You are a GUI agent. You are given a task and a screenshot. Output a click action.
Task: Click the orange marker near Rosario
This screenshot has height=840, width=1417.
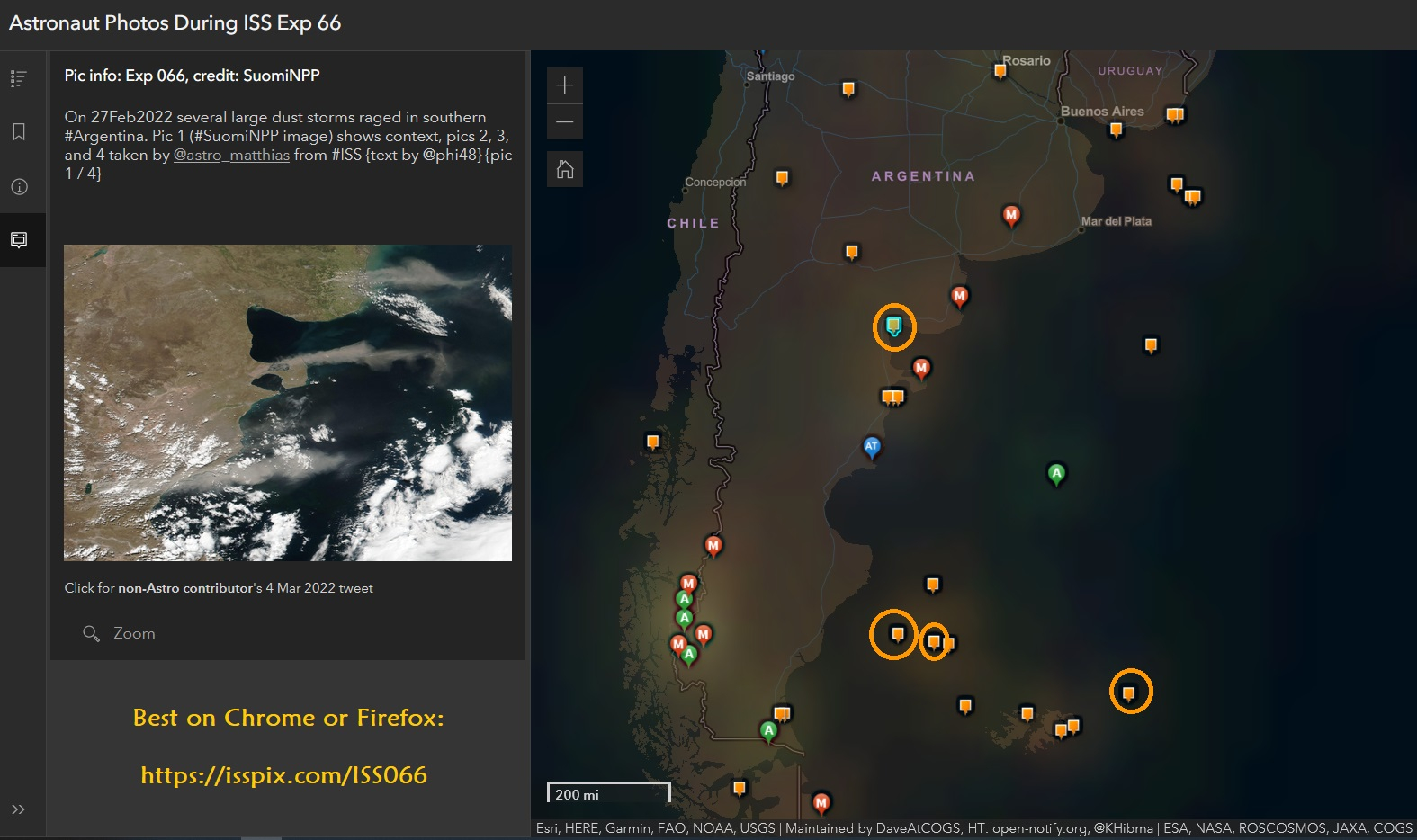[x=1000, y=70]
